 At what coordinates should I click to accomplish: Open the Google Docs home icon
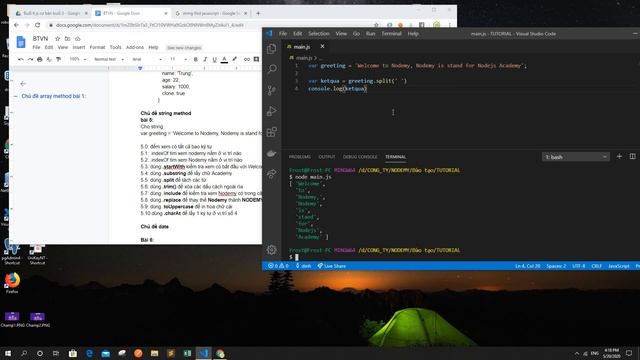21,42
